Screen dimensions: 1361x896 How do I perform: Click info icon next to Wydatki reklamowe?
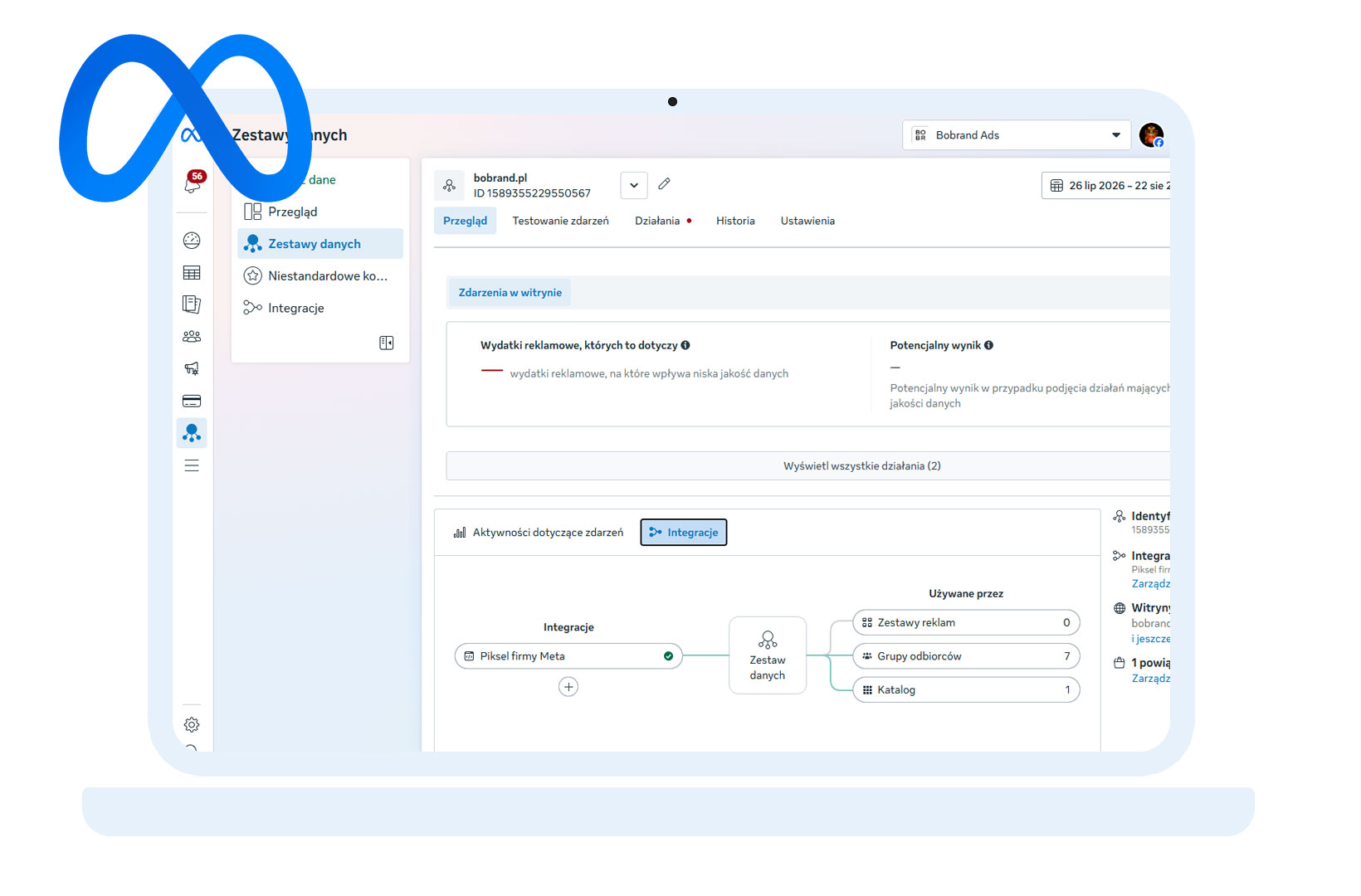685,345
